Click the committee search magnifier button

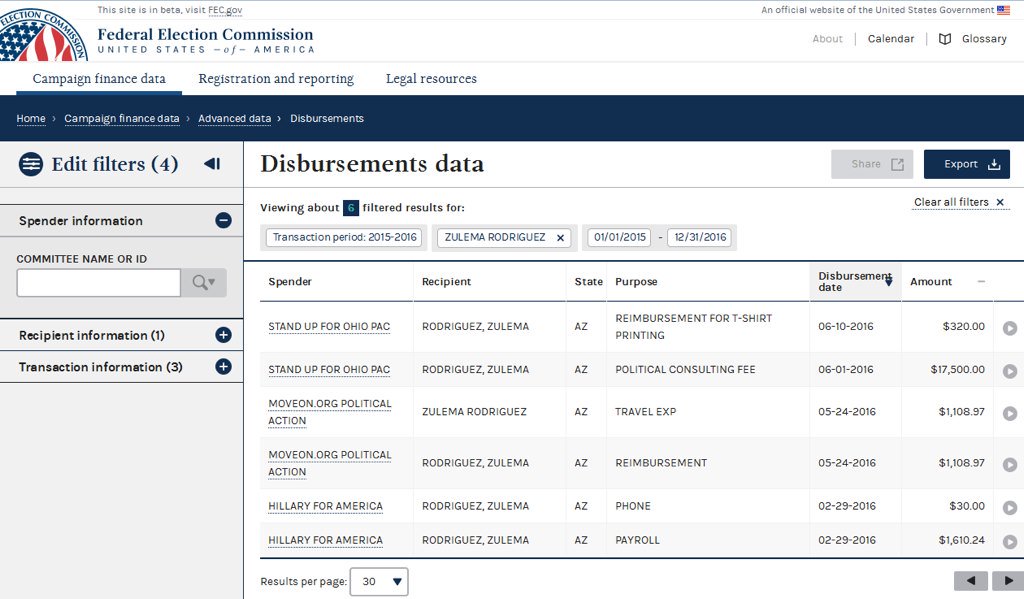[204, 283]
